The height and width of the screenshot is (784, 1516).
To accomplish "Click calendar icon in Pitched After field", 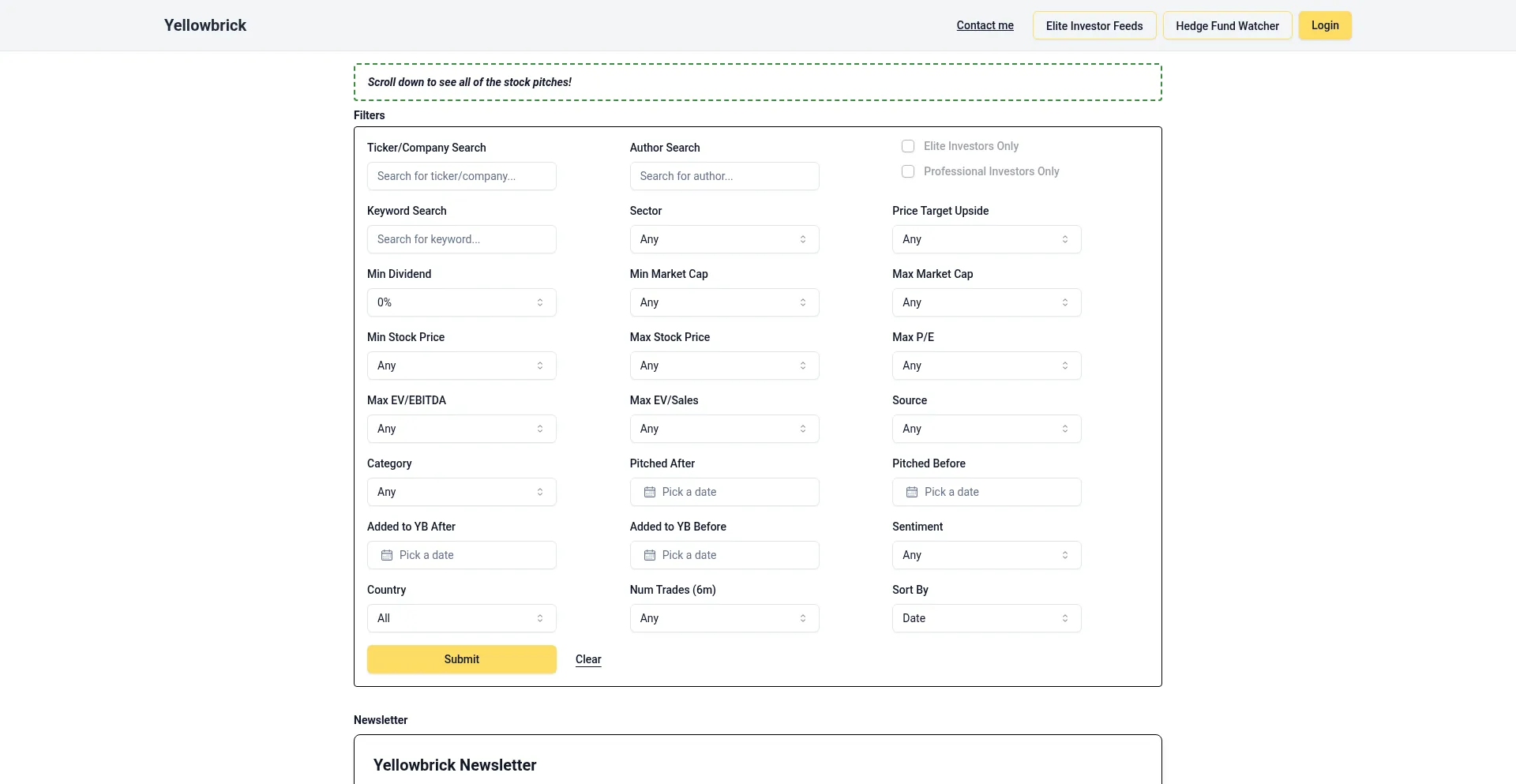I will coord(650,492).
